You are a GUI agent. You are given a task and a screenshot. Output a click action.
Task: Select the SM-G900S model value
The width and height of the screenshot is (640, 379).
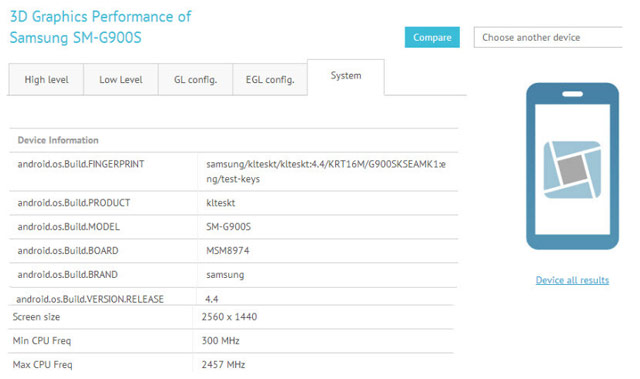coord(228,227)
